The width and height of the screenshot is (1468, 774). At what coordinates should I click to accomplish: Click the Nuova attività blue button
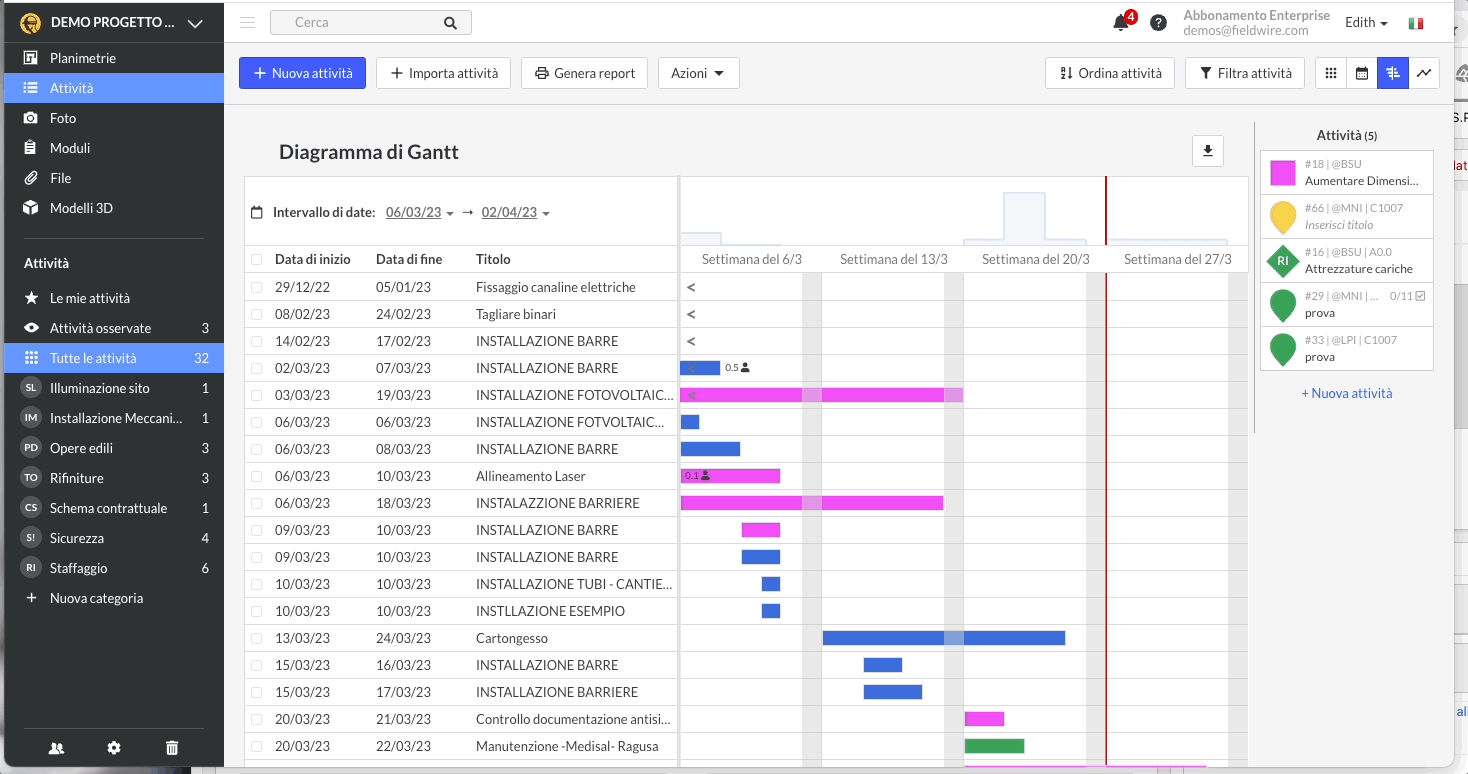pyautogui.click(x=302, y=73)
